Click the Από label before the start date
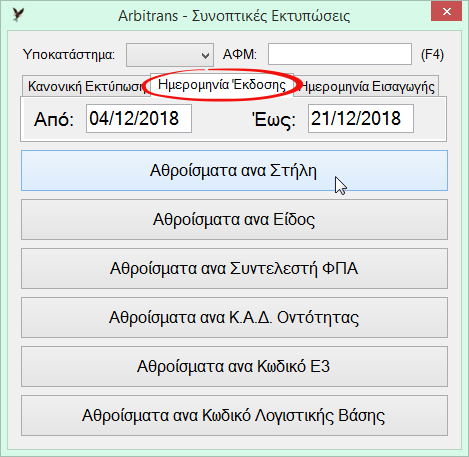This screenshot has height=457, width=469. pos(53,119)
